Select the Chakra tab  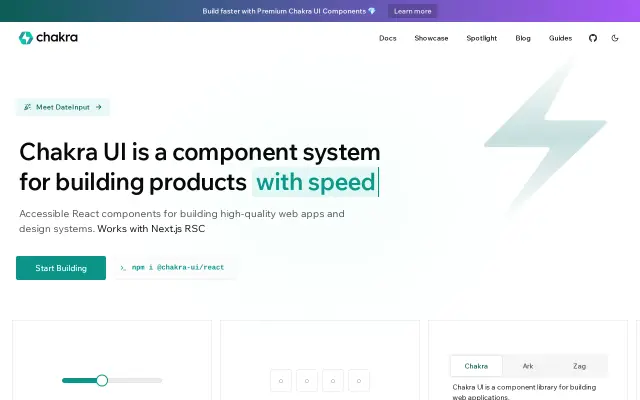476,366
